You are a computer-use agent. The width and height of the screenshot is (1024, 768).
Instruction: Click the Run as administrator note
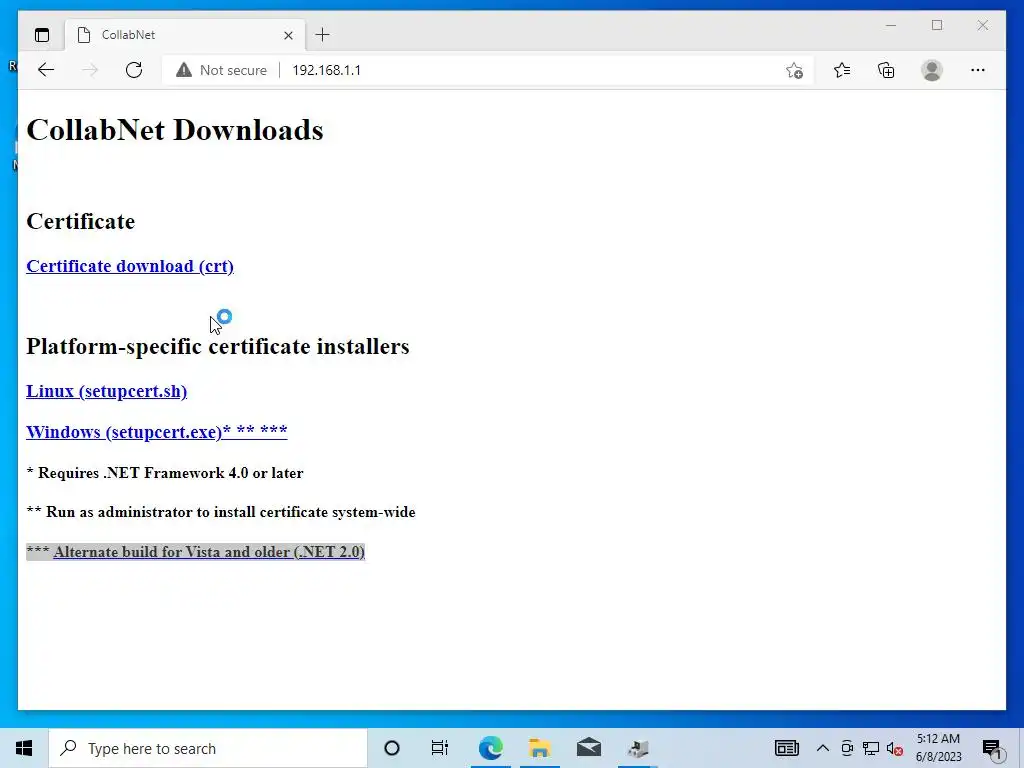point(221,512)
